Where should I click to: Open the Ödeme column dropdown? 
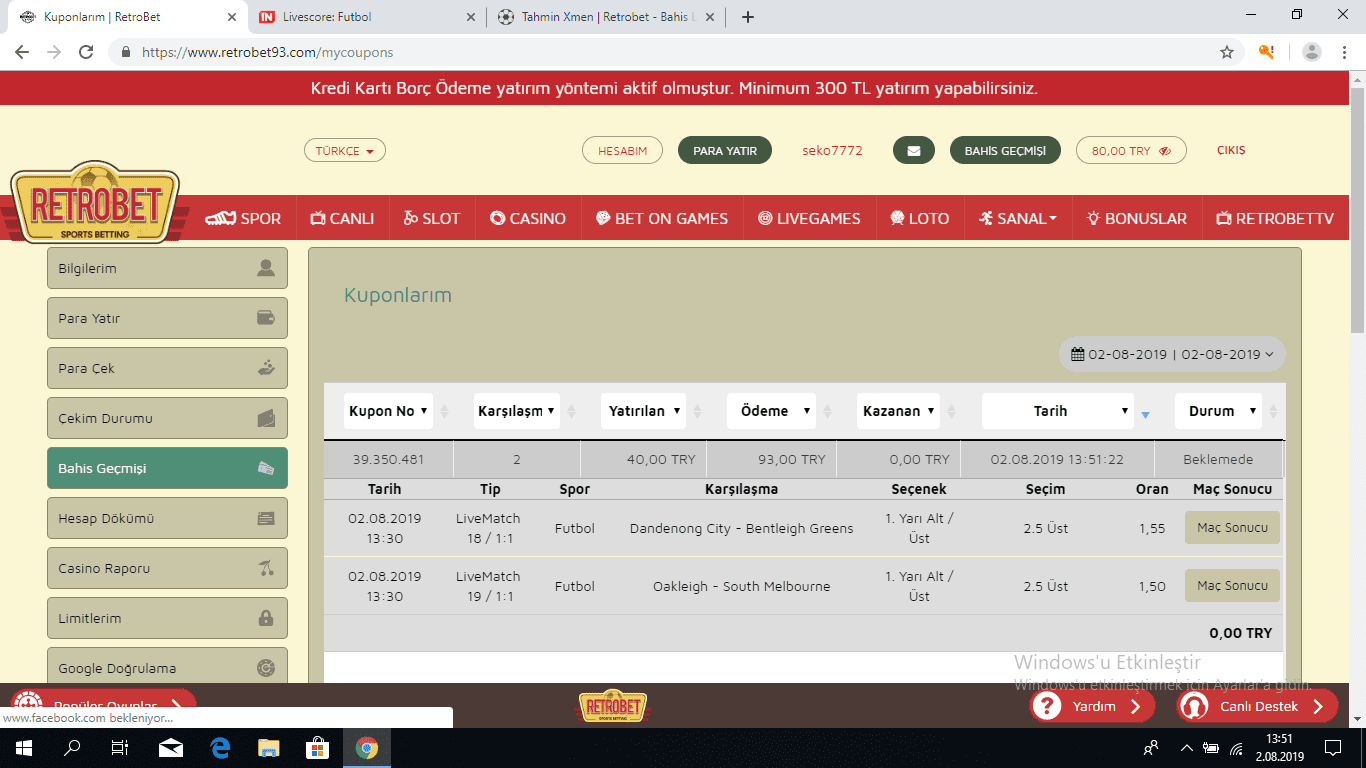772,411
